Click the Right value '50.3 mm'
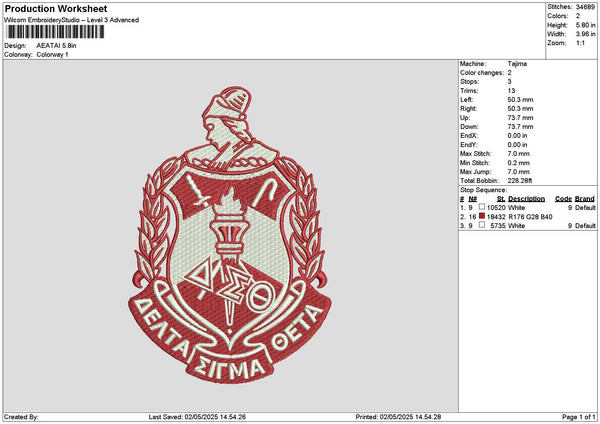This screenshot has width=600, height=424. tap(520, 109)
